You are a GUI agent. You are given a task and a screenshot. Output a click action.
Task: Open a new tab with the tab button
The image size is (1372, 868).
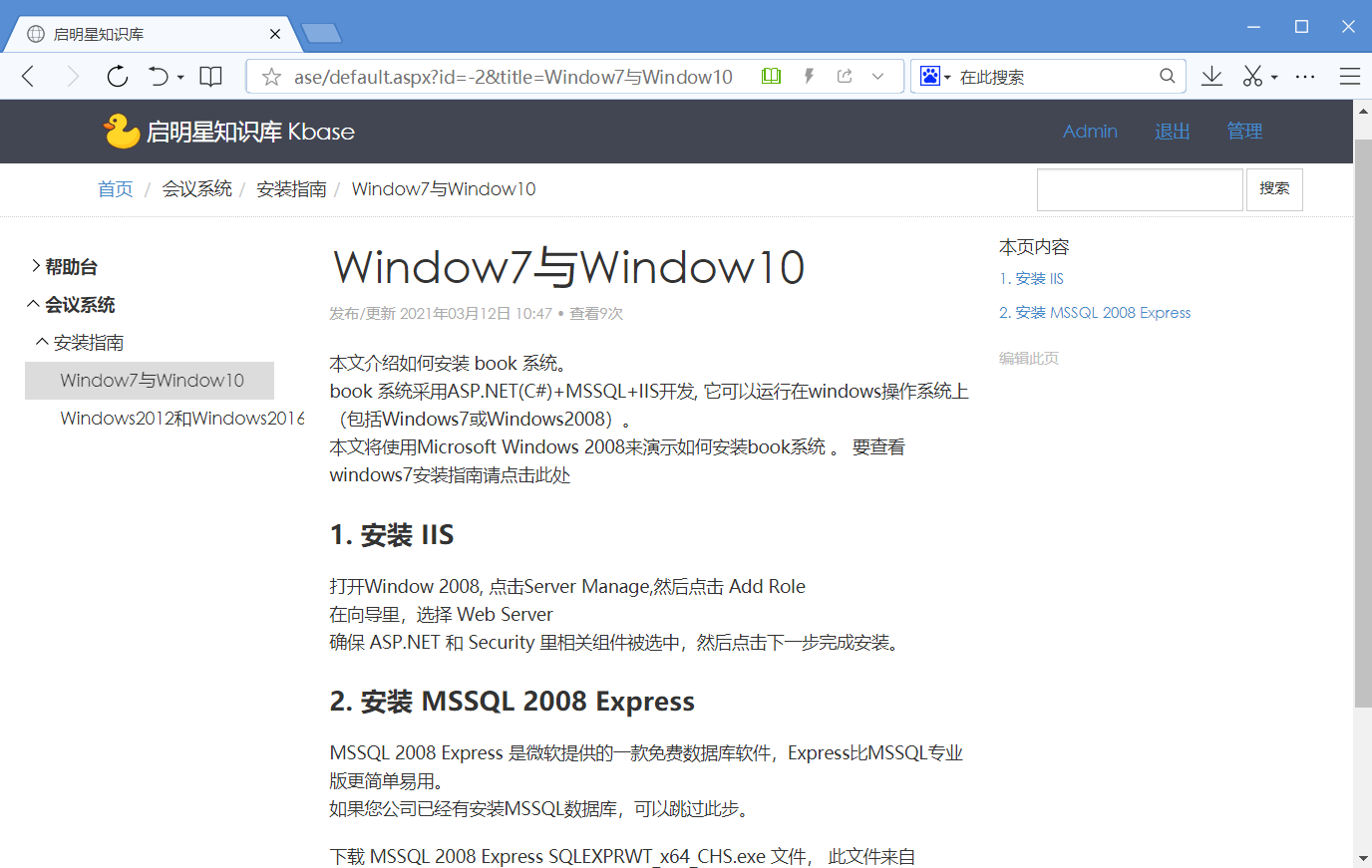click(322, 34)
